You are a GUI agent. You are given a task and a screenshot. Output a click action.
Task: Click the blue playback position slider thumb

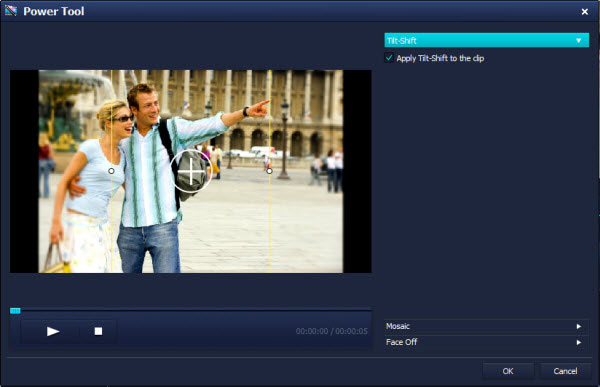pos(15,310)
